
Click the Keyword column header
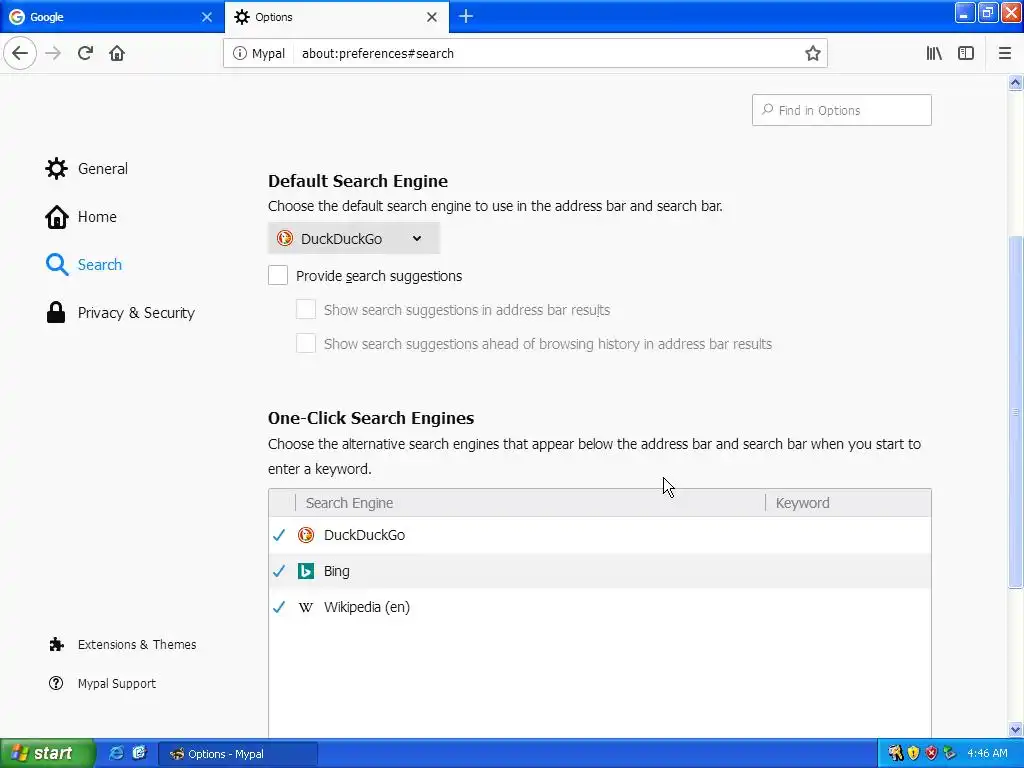tap(848, 503)
